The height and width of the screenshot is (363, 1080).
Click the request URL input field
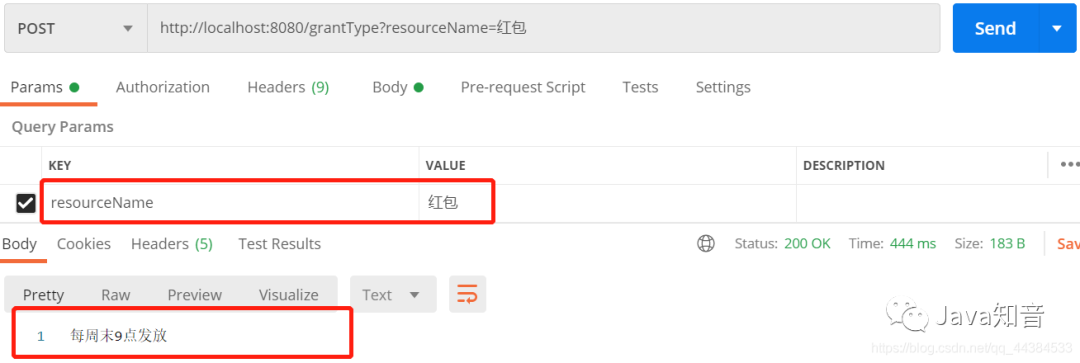tap(543, 28)
